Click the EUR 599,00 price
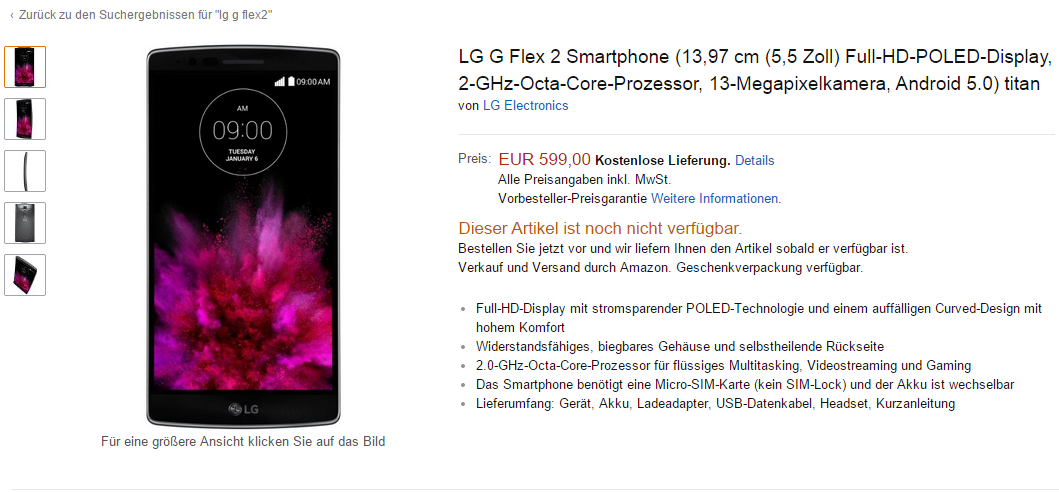Image resolution: width=1059 pixels, height=492 pixels. coord(544,159)
